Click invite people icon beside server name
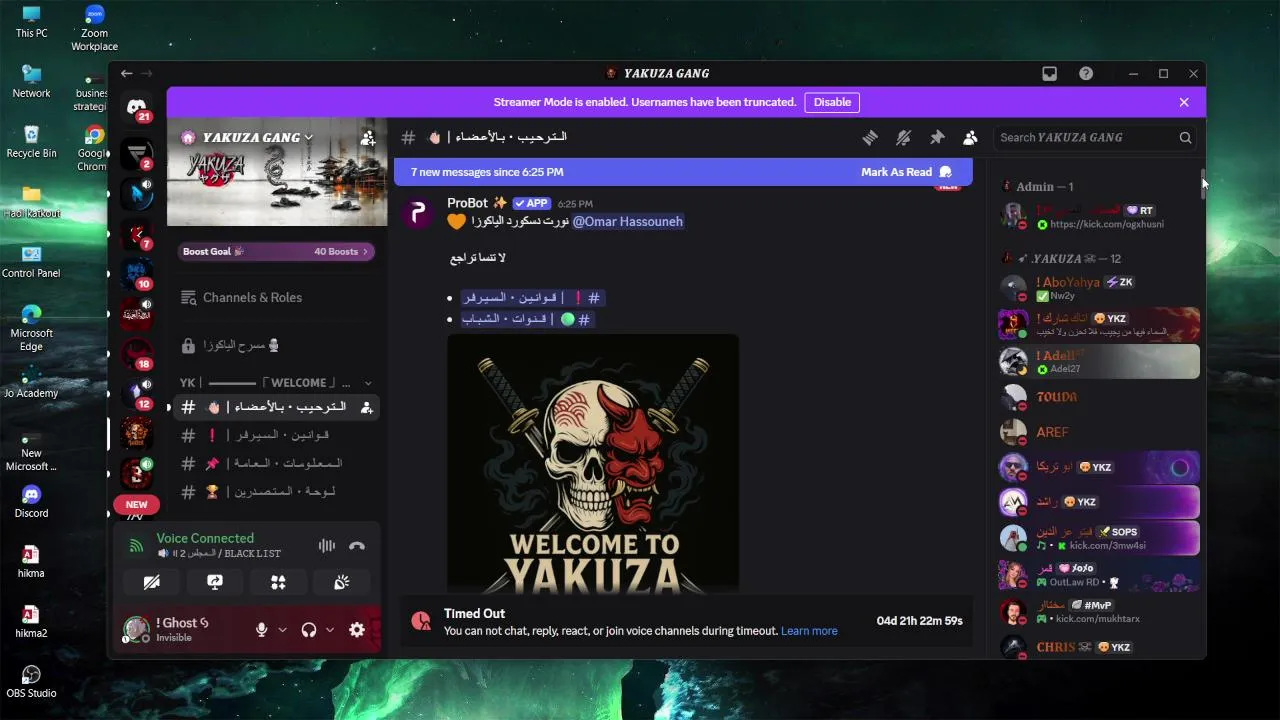Image resolution: width=1280 pixels, height=720 pixels. [x=368, y=138]
